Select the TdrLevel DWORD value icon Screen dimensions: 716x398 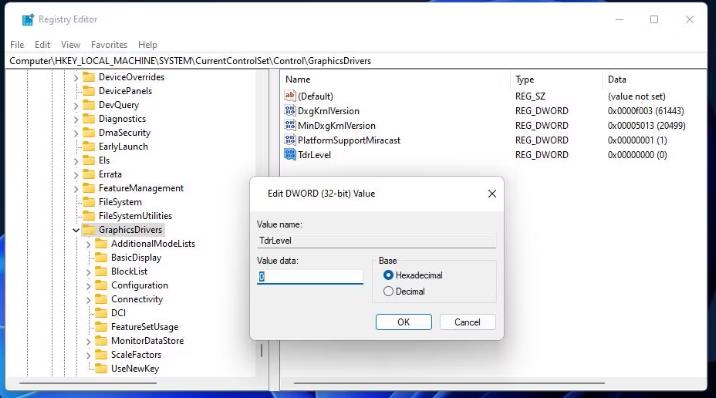(x=290, y=155)
